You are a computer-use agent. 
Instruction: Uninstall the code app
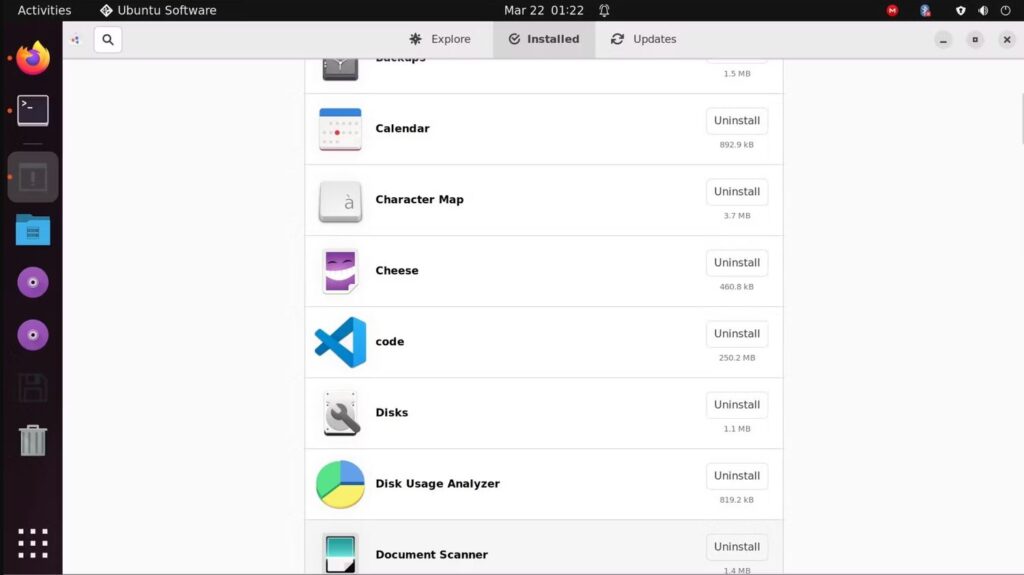737,334
